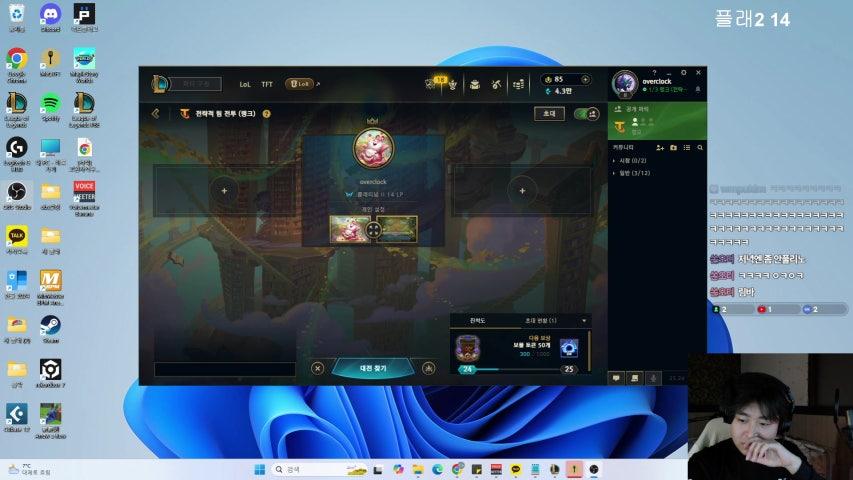Open Recycle Bin desktop icon

[x=17, y=17]
